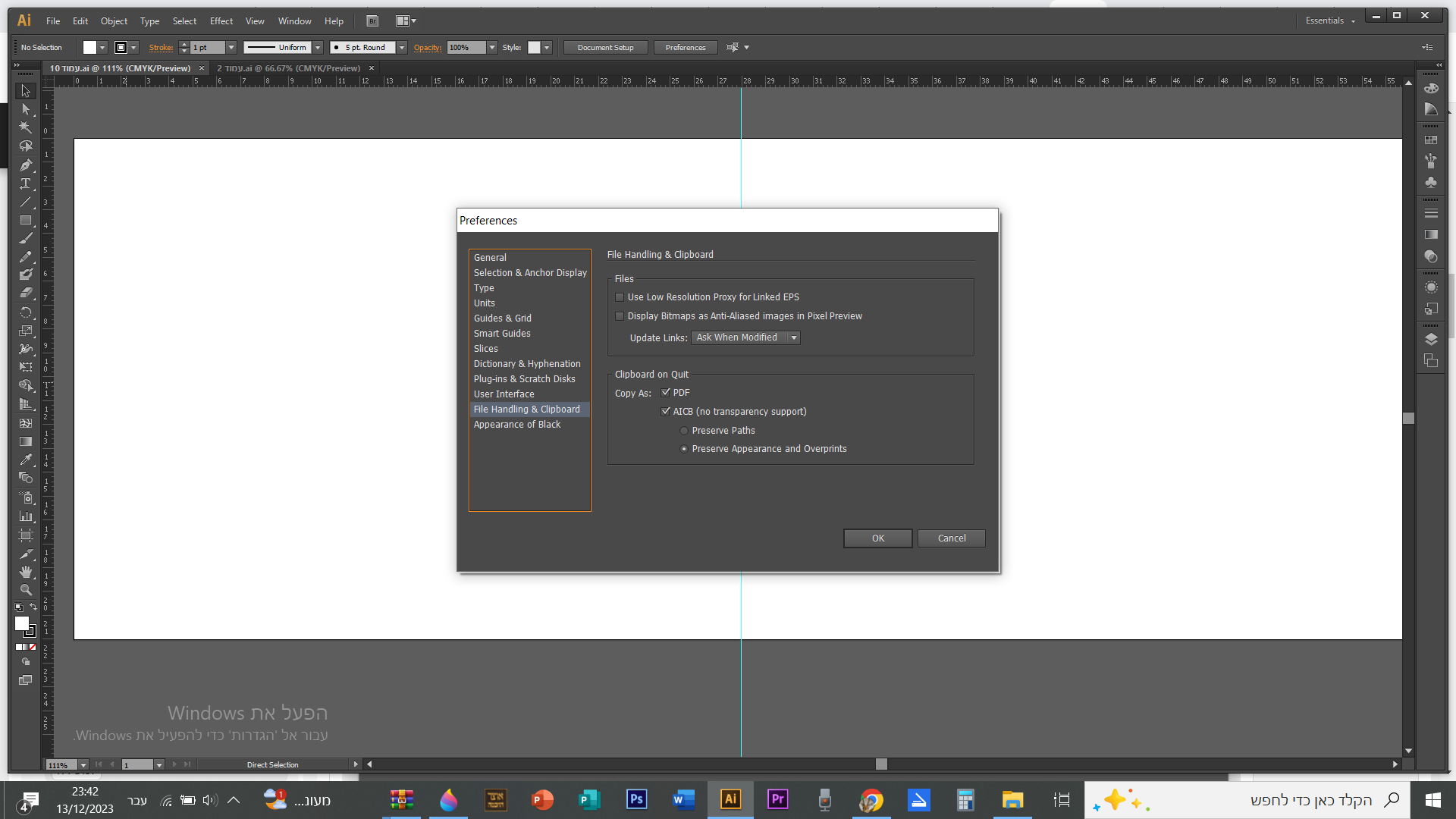
Task: Open Photoshop from the taskbar
Action: point(636,799)
